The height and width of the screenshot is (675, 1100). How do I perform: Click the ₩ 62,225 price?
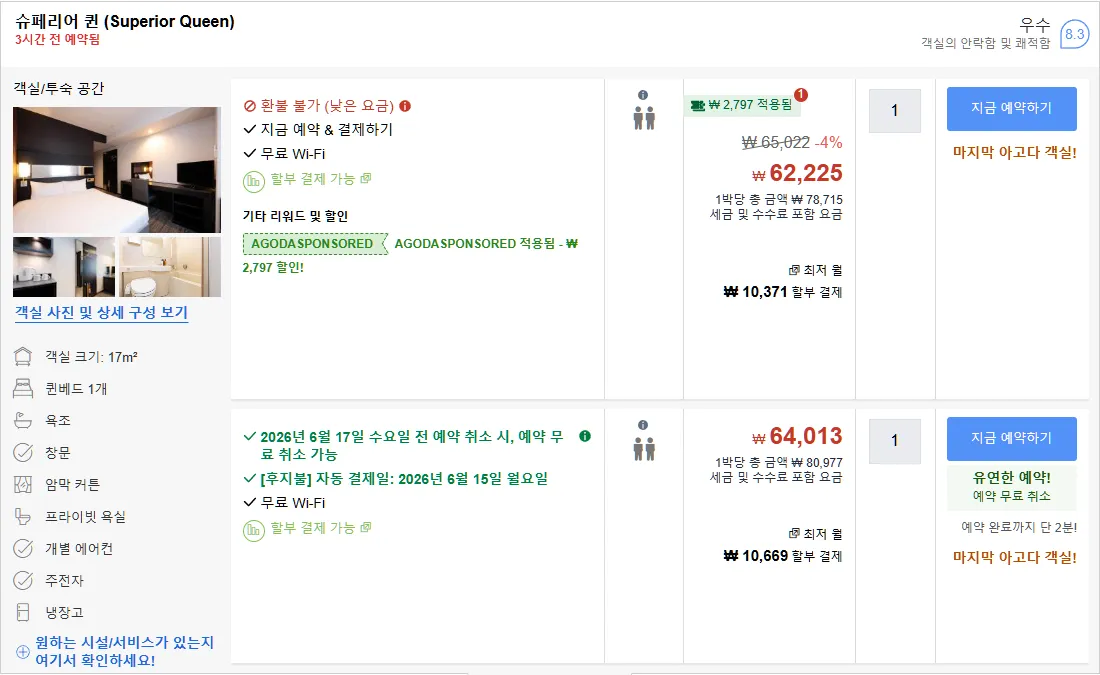(x=797, y=173)
